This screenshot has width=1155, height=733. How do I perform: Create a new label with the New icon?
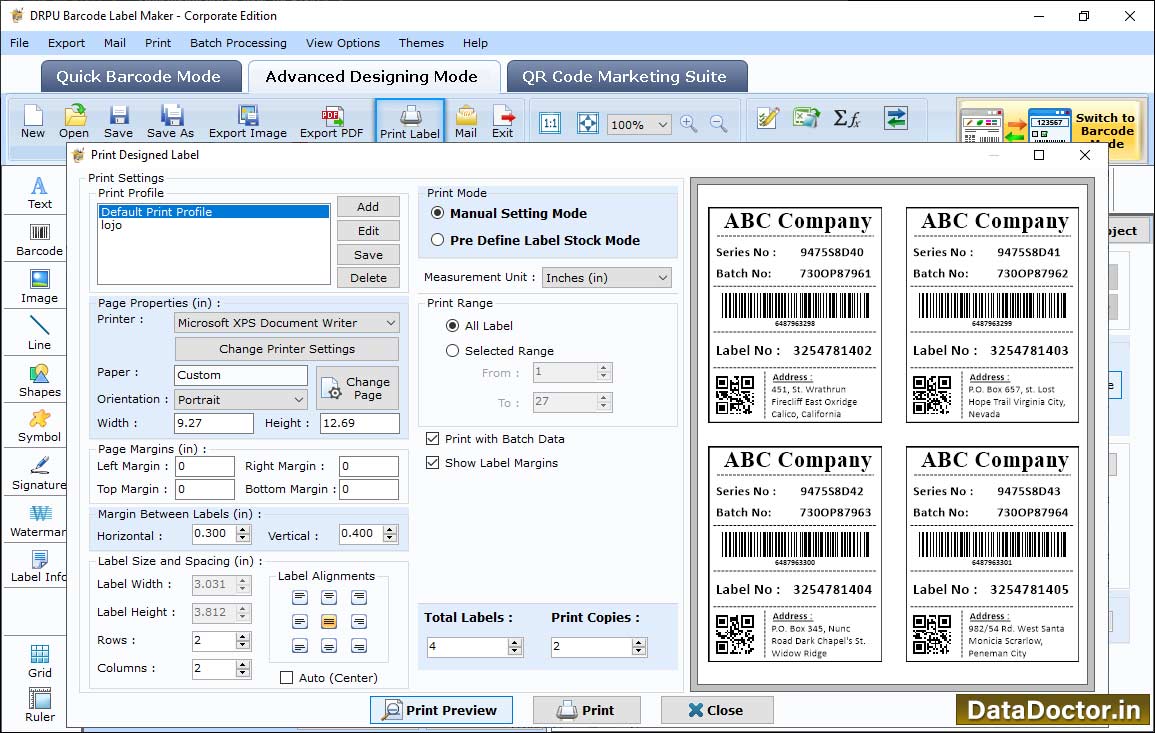click(32, 122)
